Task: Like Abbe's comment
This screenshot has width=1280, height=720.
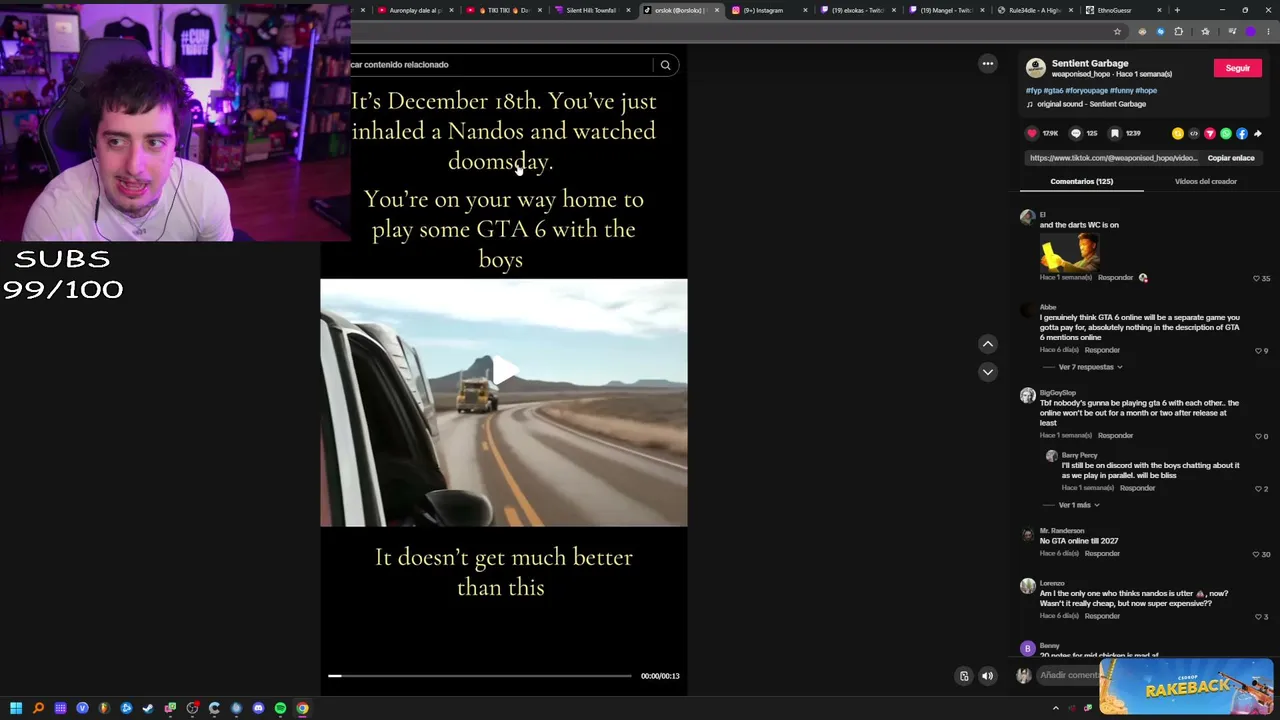Action: point(1258,351)
